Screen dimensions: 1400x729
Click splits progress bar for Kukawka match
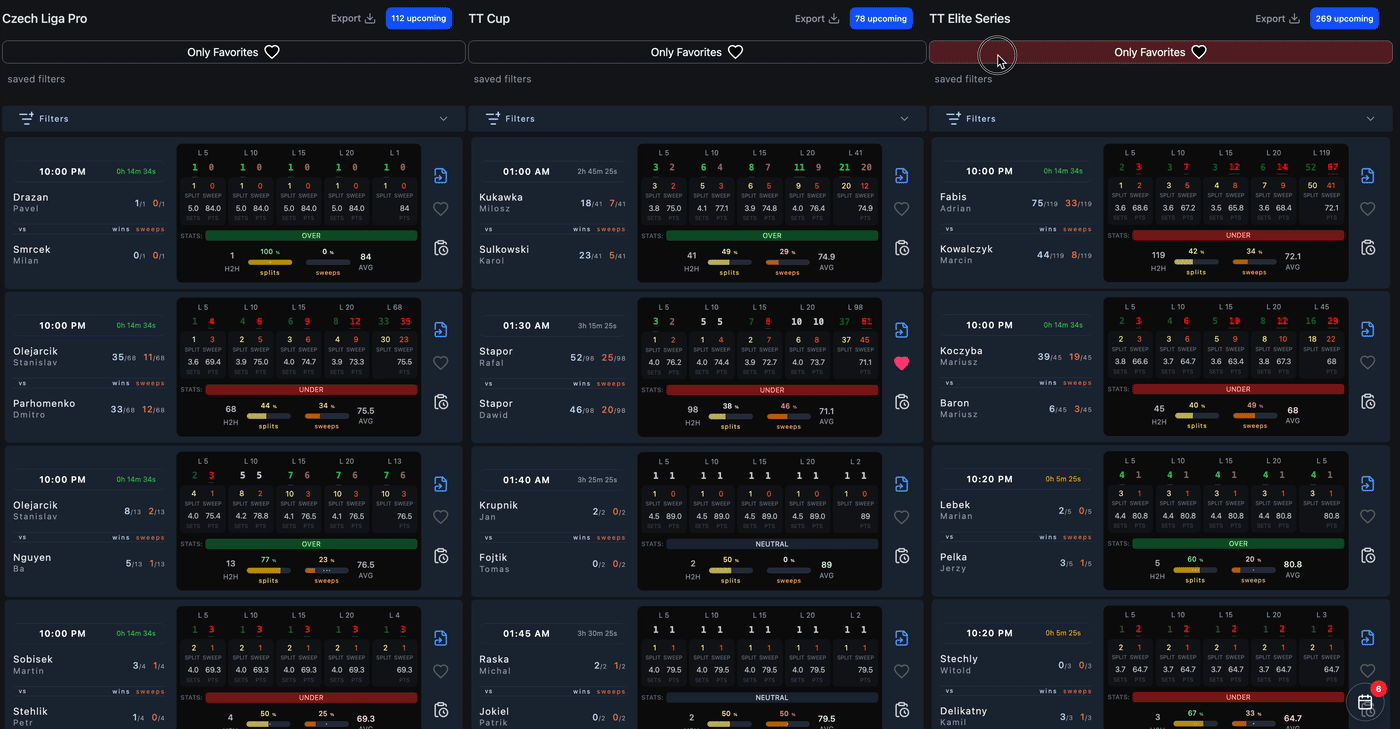coord(729,262)
